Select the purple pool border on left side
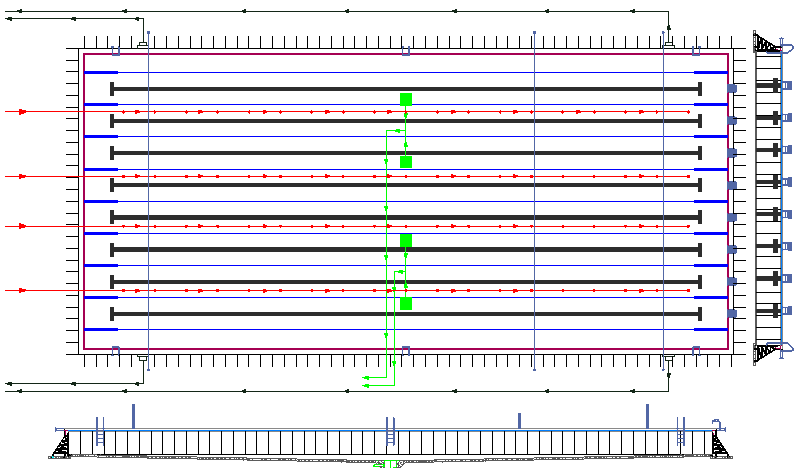Viewport: 798px width, 468px height. [84, 200]
